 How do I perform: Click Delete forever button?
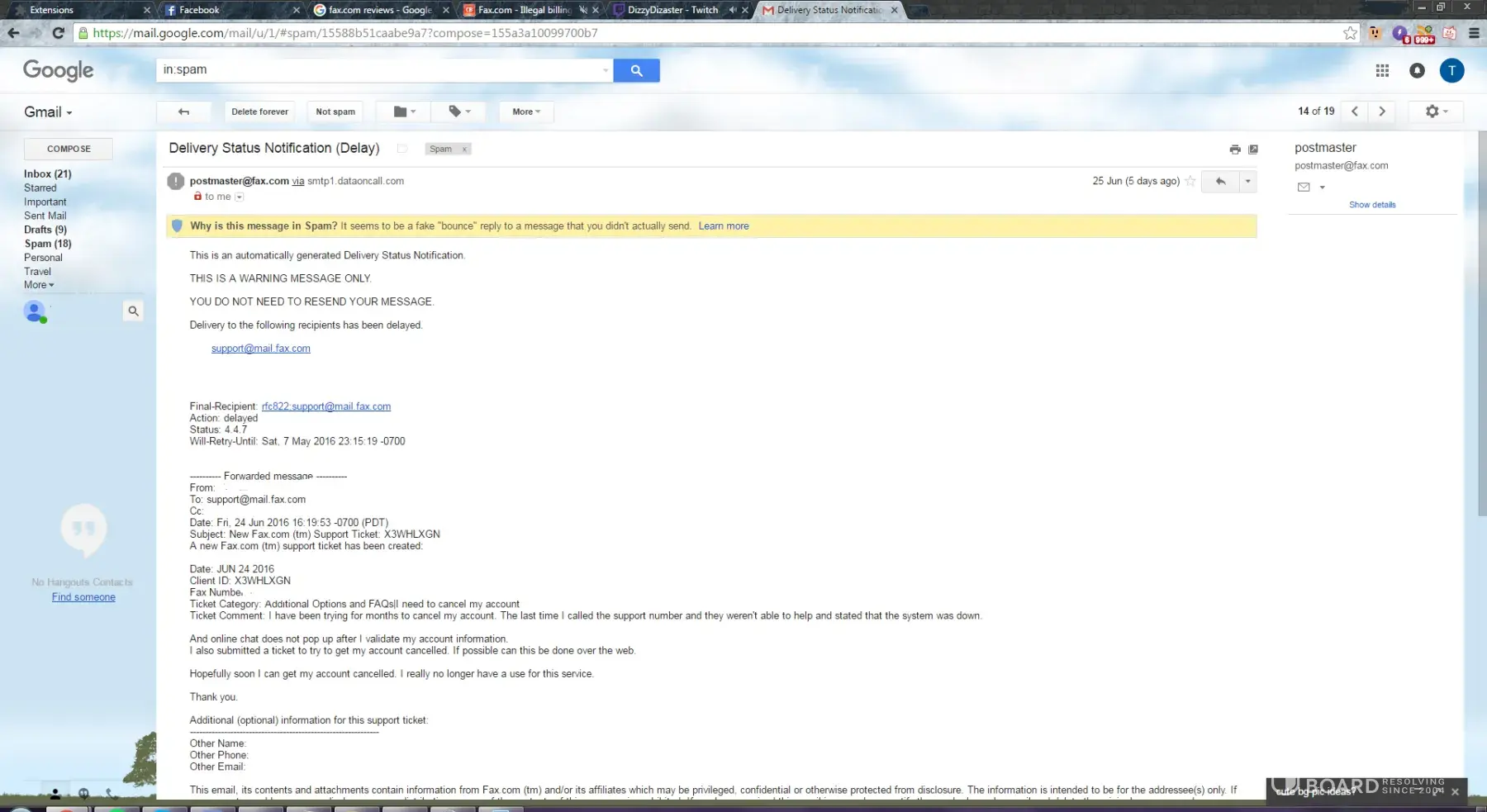click(259, 112)
